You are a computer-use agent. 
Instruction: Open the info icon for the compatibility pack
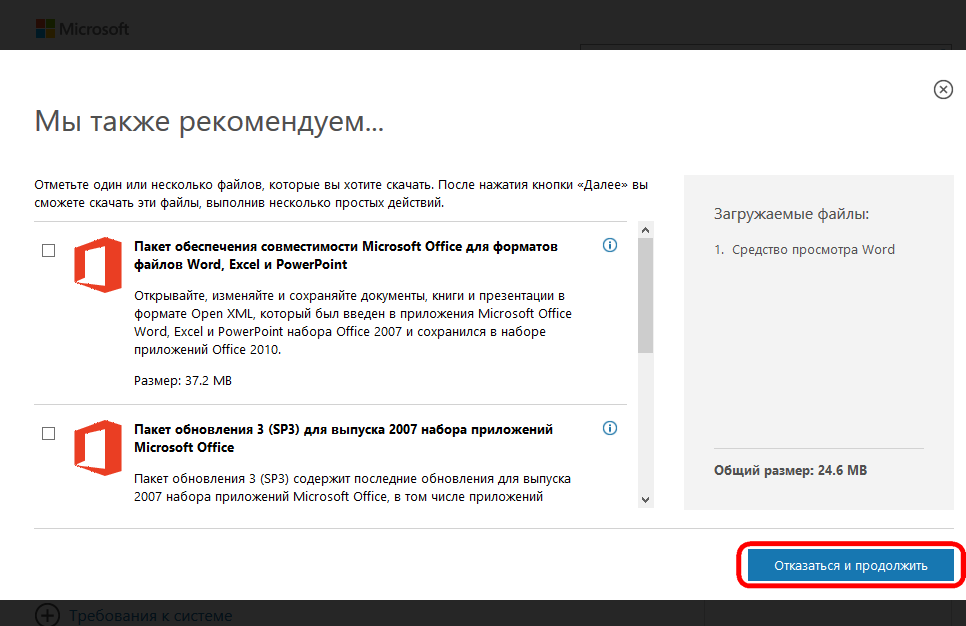coord(610,246)
